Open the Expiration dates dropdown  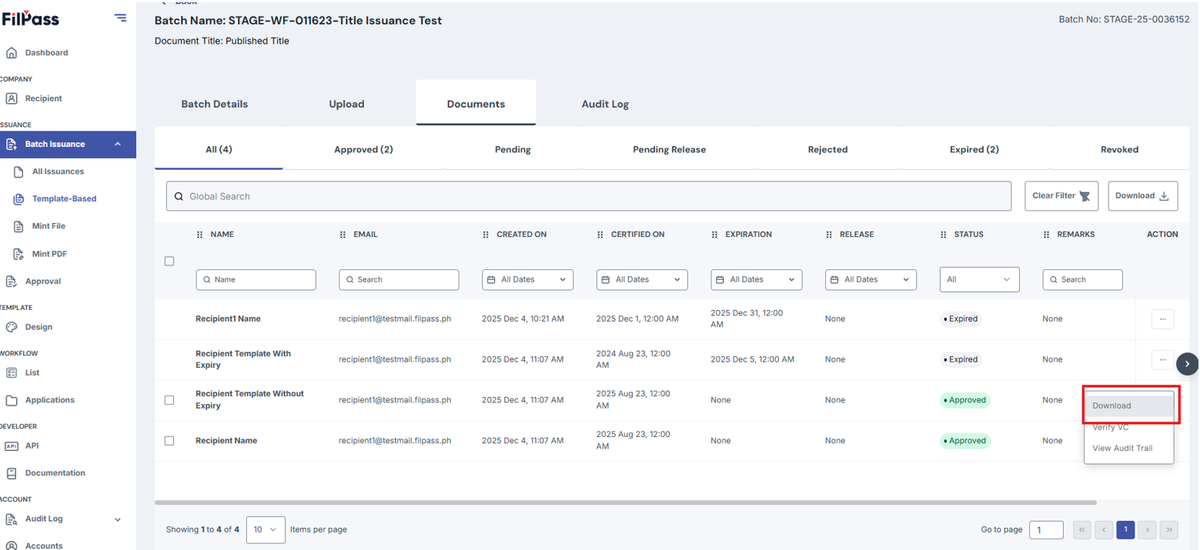[757, 280]
